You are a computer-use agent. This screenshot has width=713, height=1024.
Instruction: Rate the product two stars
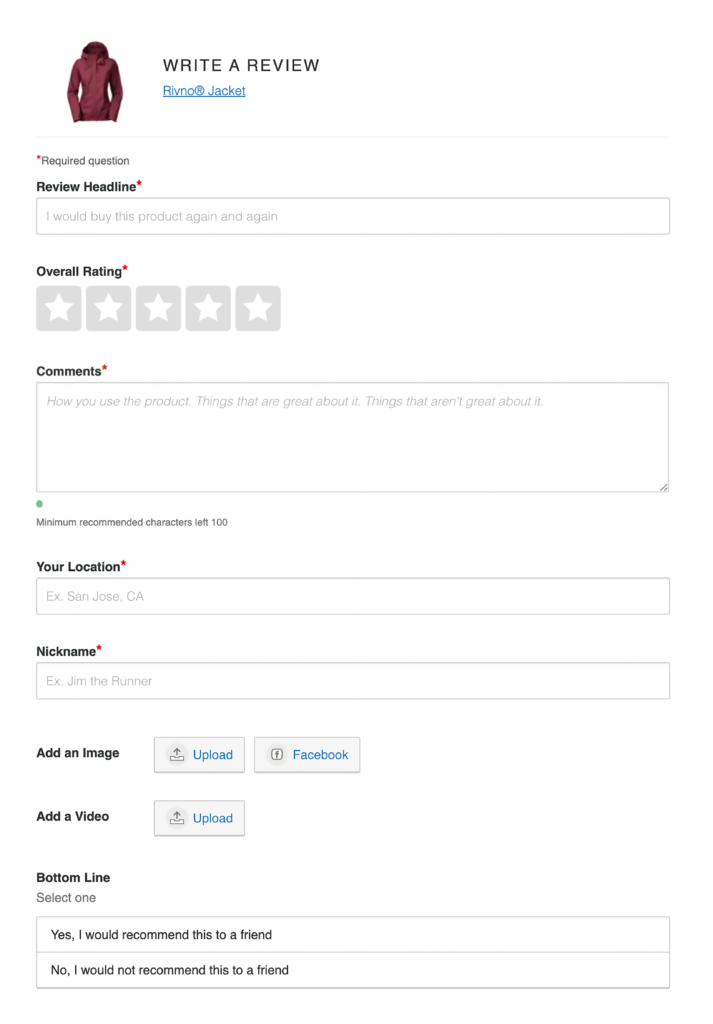pyautogui.click(x=109, y=308)
